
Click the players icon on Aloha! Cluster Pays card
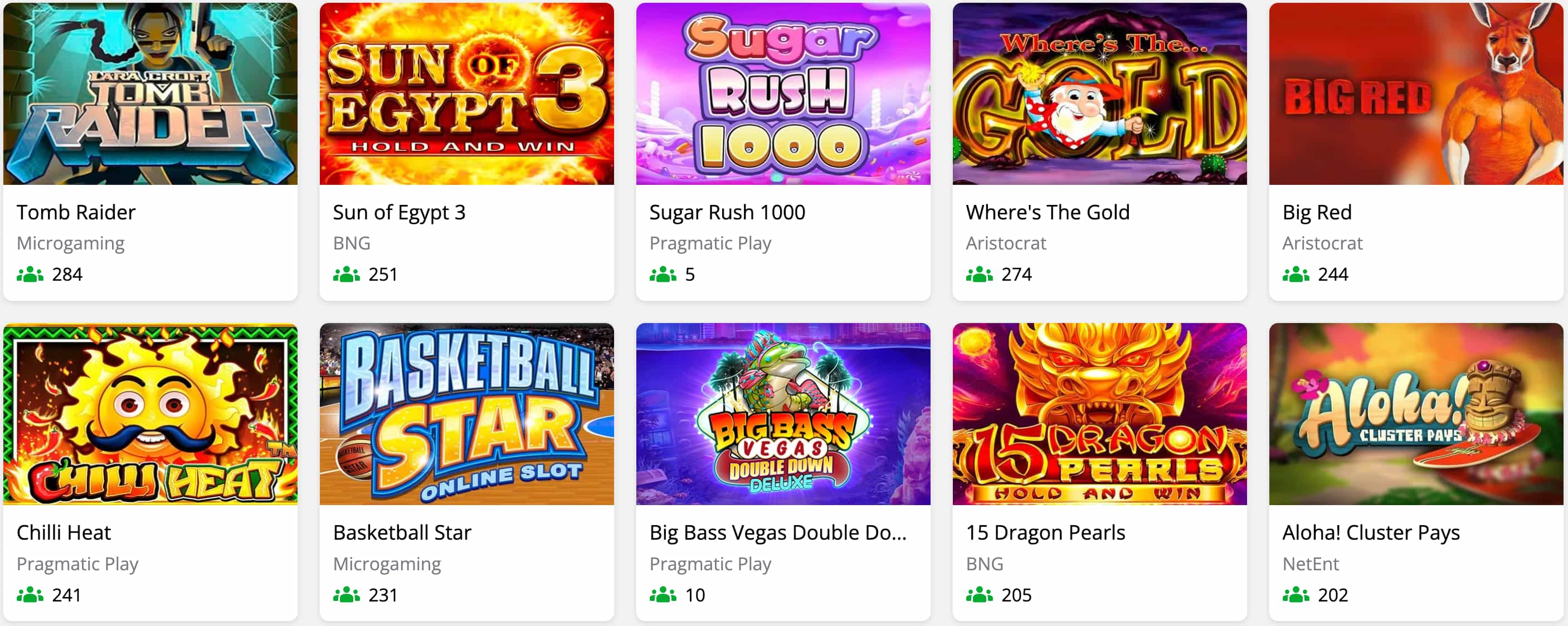(x=1296, y=595)
